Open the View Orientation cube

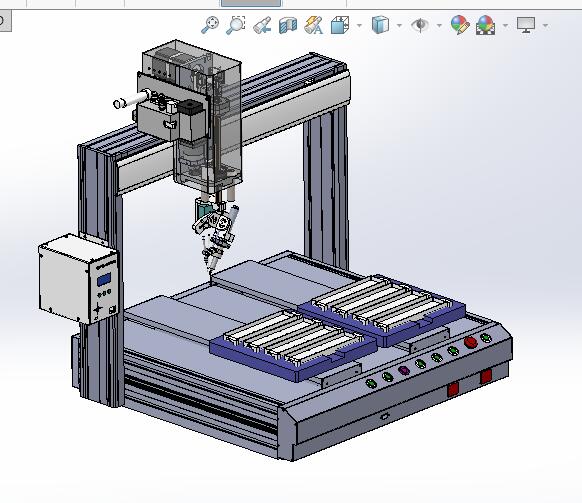[x=340, y=25]
